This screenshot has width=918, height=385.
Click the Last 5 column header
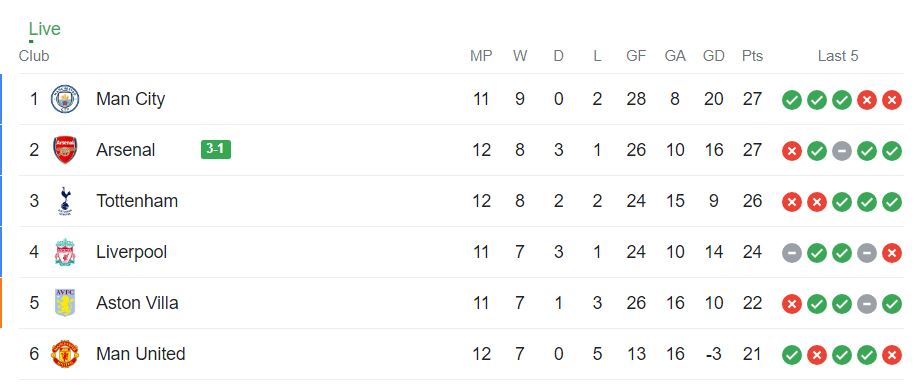(838, 56)
